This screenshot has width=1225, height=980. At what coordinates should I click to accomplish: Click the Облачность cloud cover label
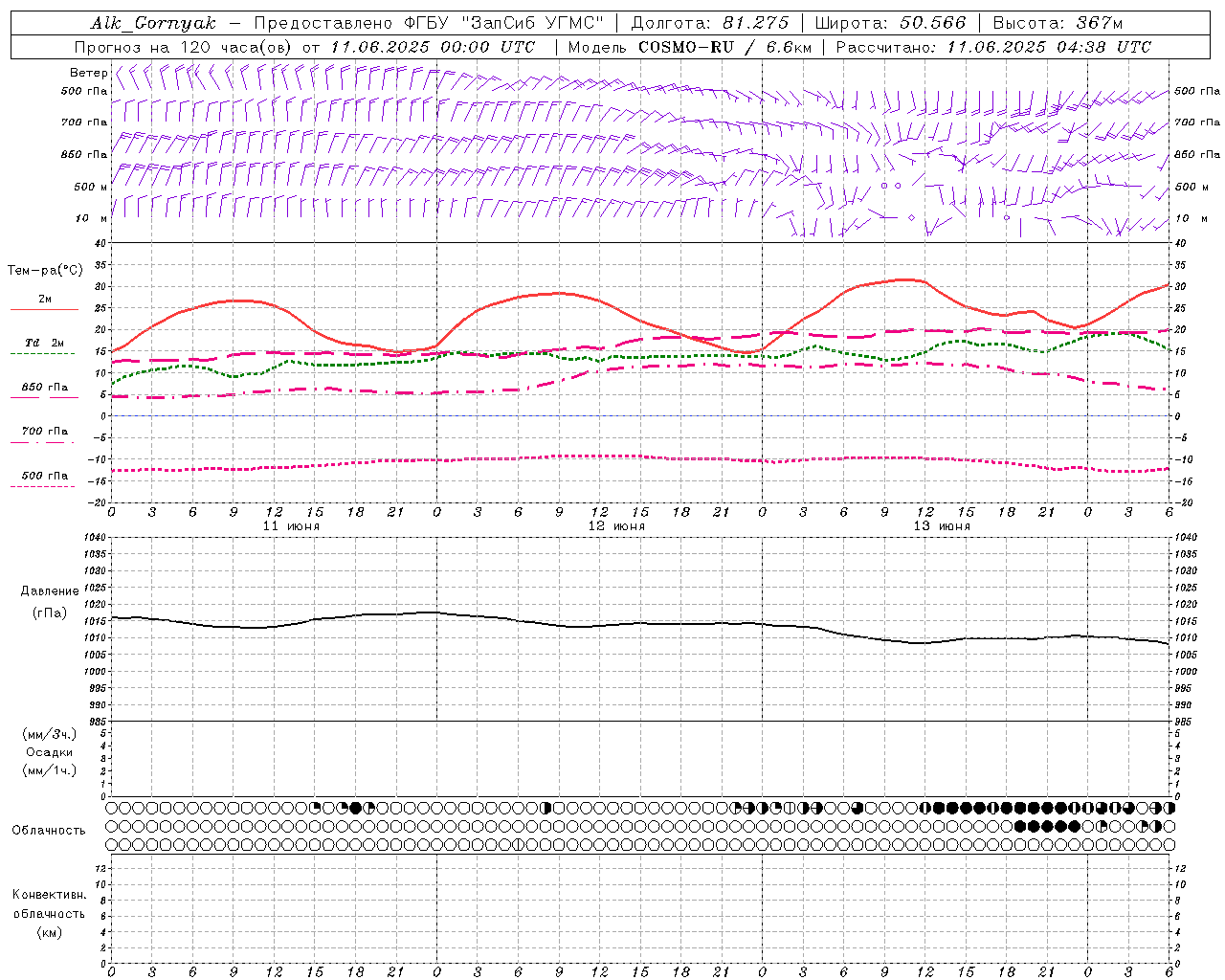(49, 831)
